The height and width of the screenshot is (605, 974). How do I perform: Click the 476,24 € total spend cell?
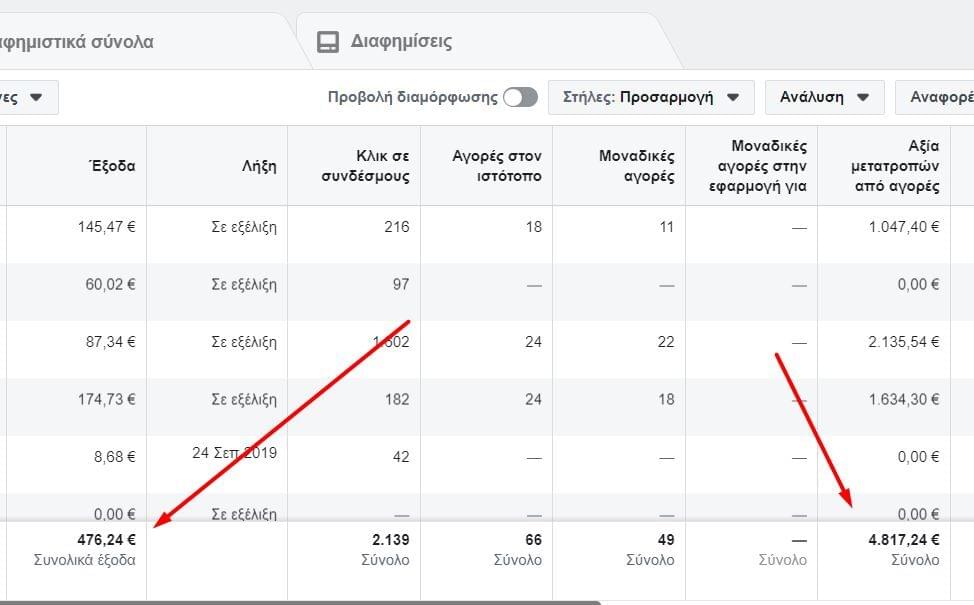[104, 540]
